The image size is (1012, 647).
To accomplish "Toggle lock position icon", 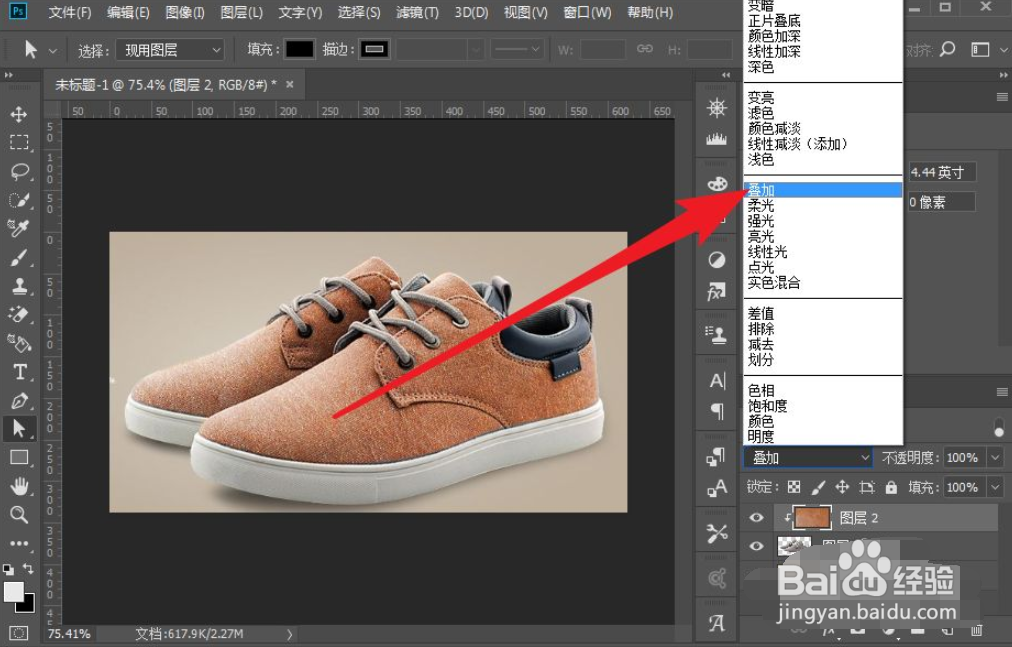I will (x=842, y=487).
